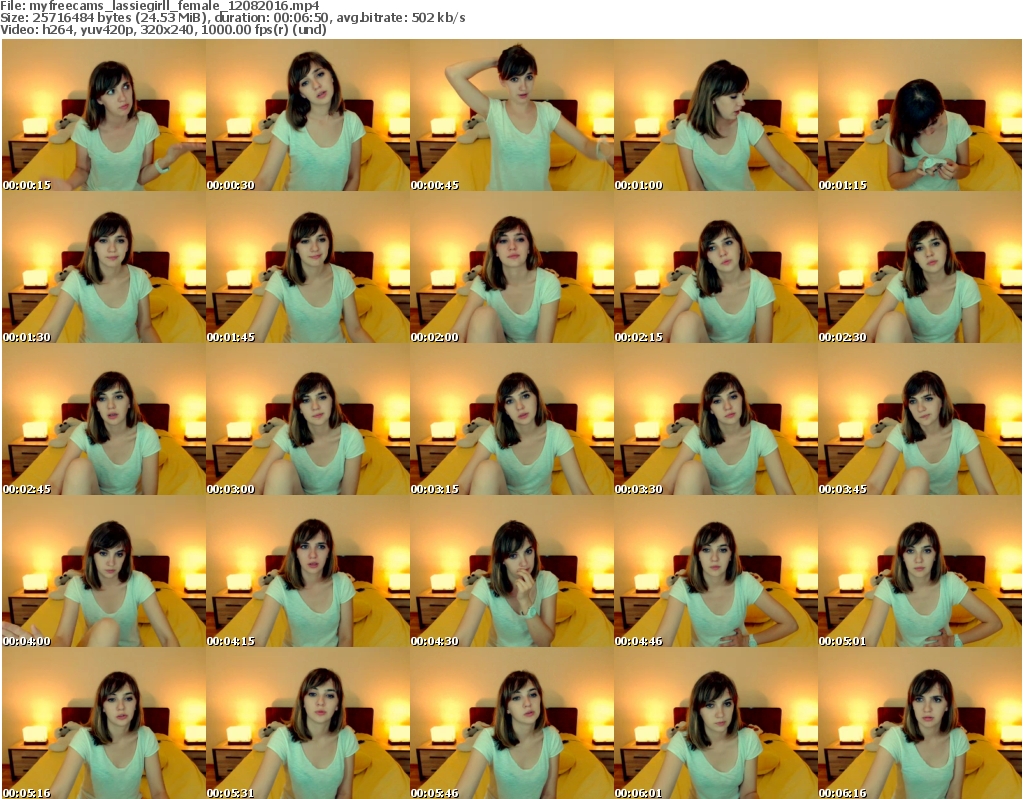Pick the 00:03:45 frame

point(920,419)
